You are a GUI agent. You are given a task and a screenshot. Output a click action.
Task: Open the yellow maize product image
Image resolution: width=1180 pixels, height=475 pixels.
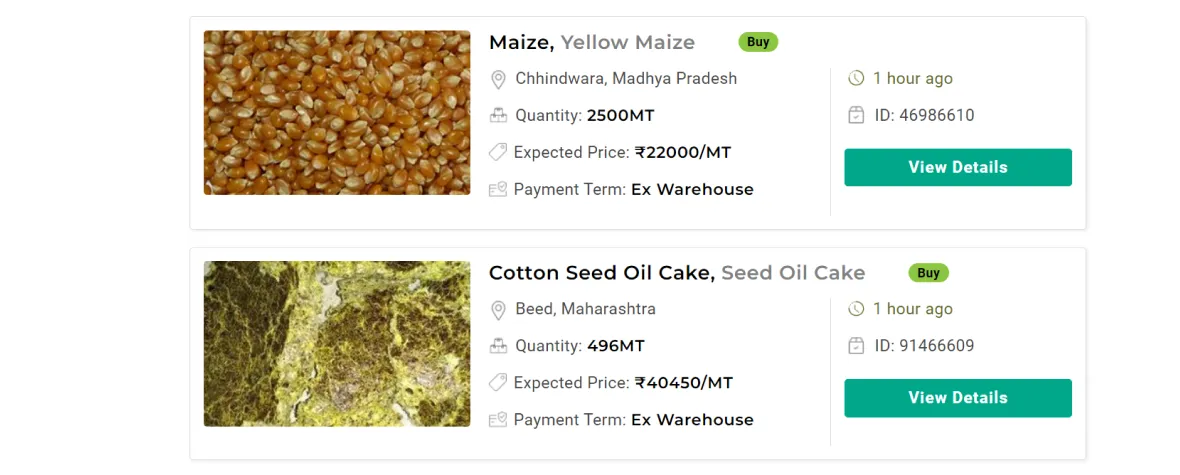[337, 112]
